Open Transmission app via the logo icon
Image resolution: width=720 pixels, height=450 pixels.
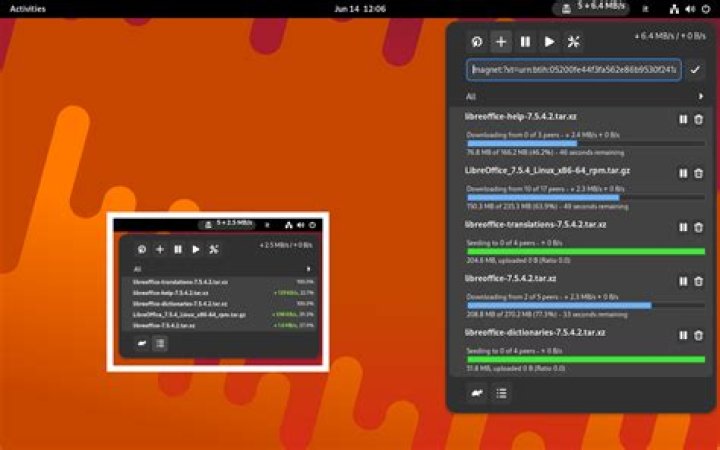tap(477, 42)
